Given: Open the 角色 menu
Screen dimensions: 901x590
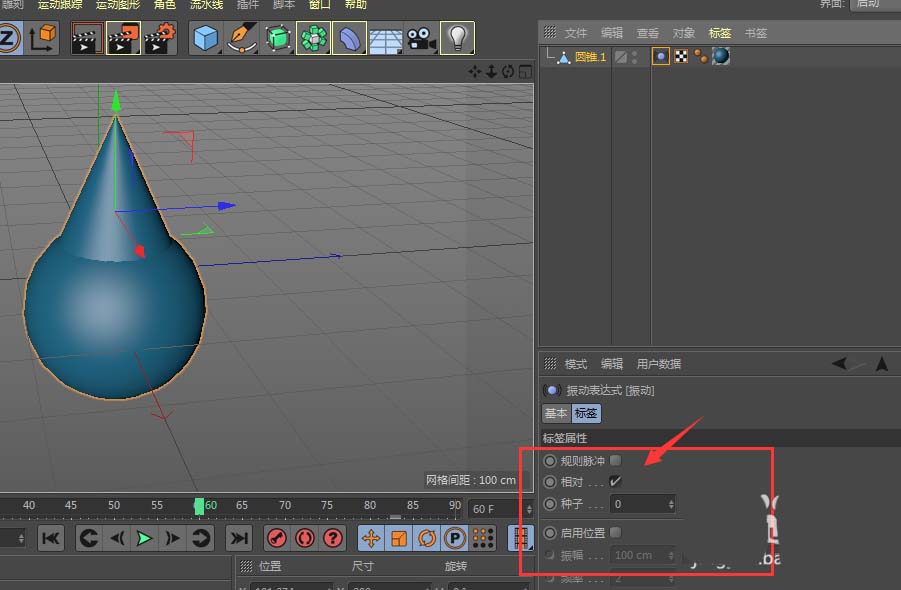Looking at the screenshot, I should click(x=165, y=5).
